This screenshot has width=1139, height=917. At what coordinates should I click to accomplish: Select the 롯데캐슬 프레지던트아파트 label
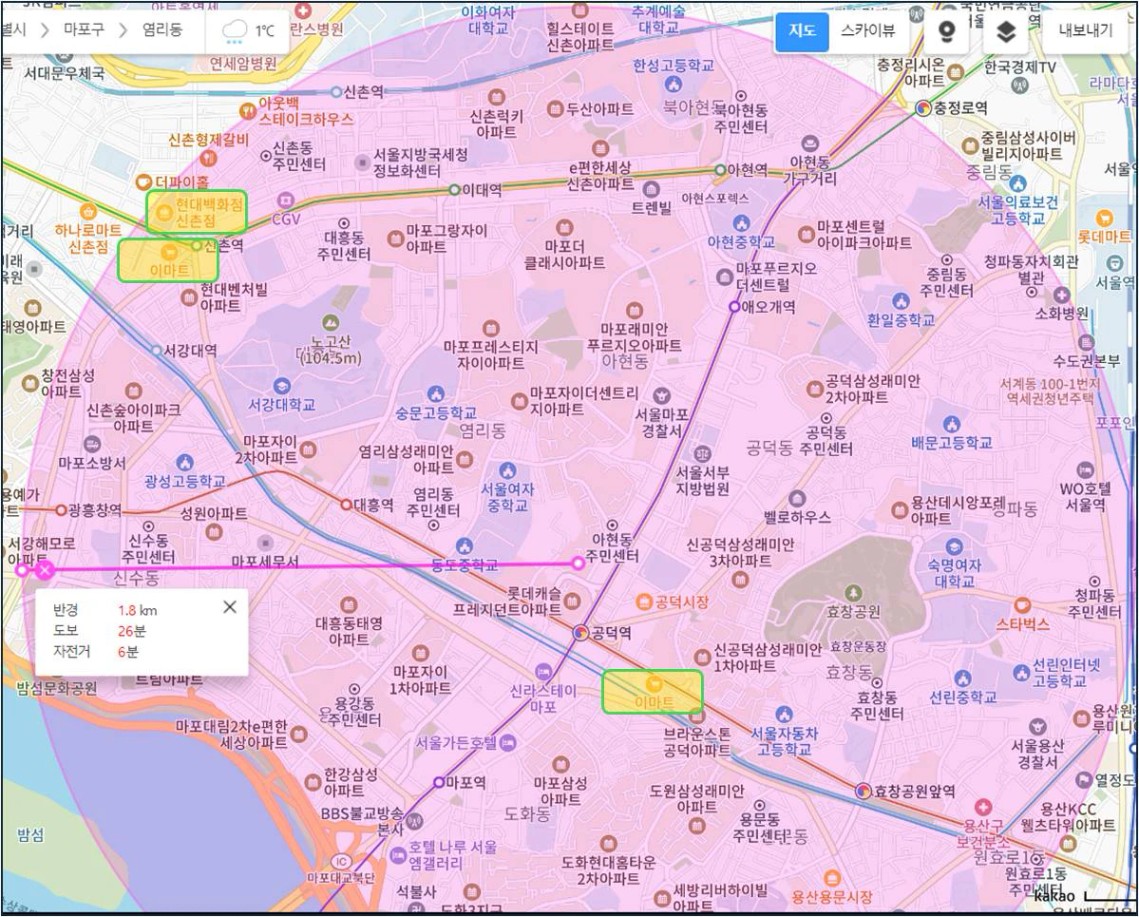coord(507,601)
